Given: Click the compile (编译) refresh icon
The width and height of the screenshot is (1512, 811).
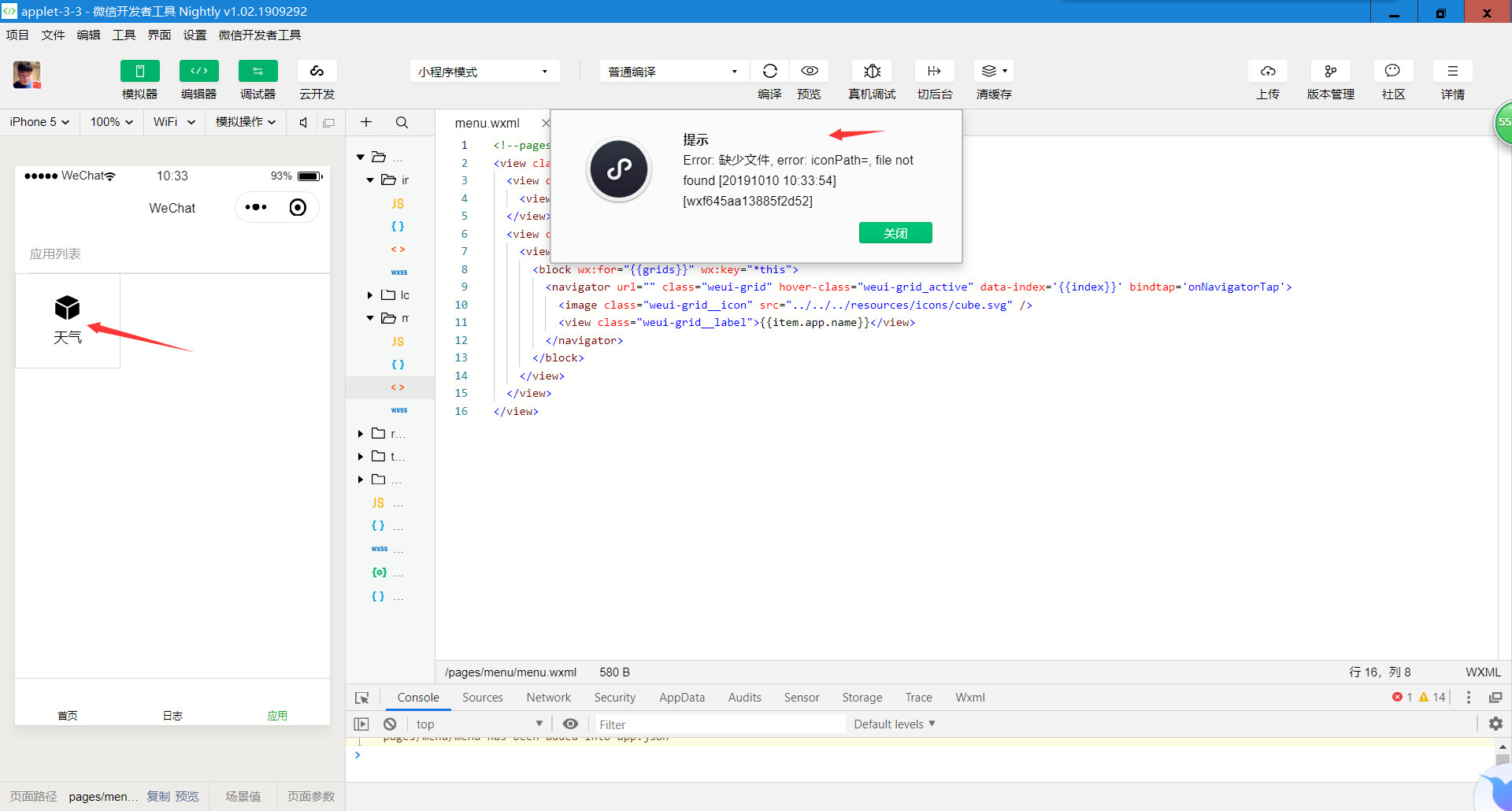Looking at the screenshot, I should point(769,72).
